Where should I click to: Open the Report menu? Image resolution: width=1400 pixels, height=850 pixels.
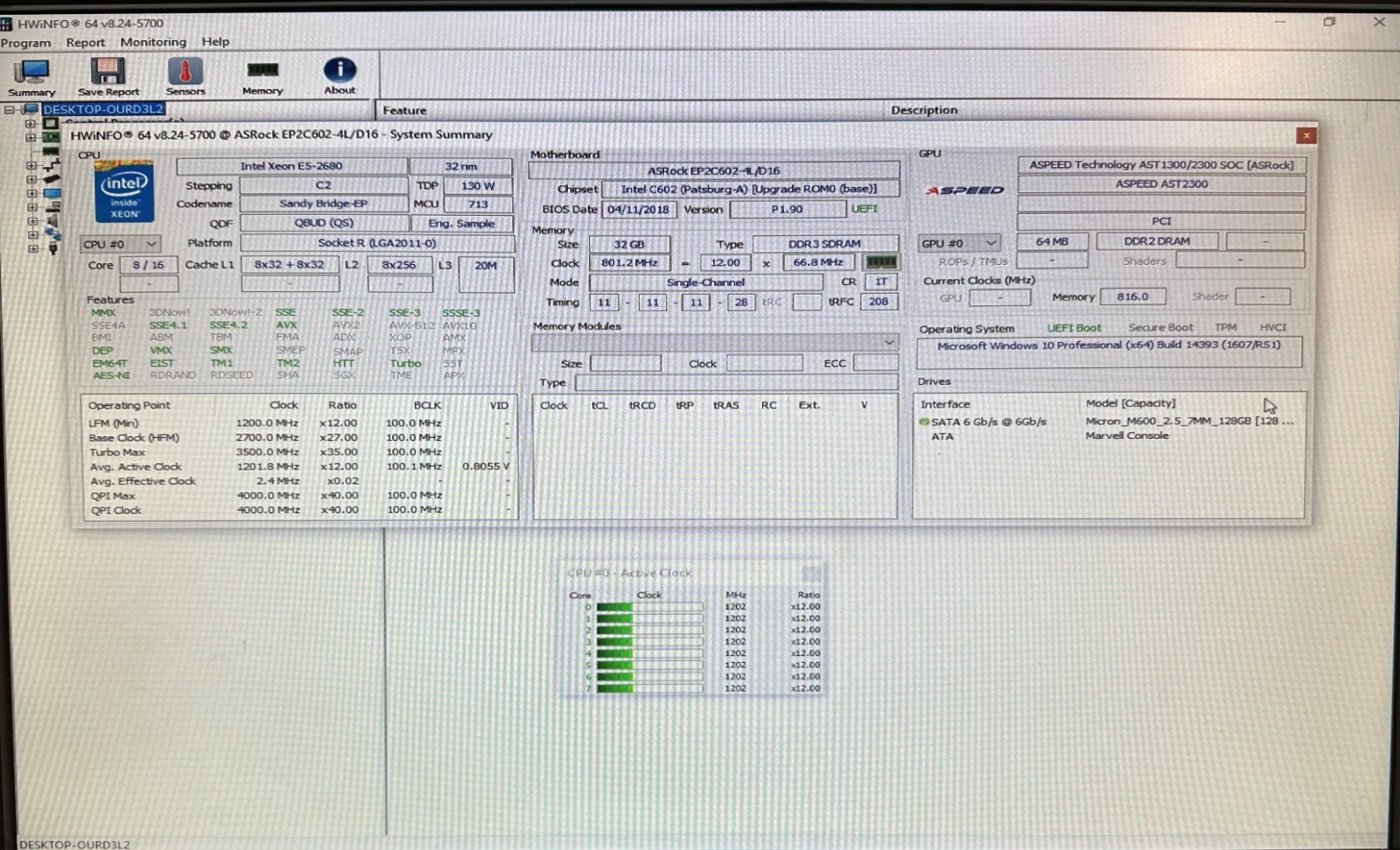point(85,42)
